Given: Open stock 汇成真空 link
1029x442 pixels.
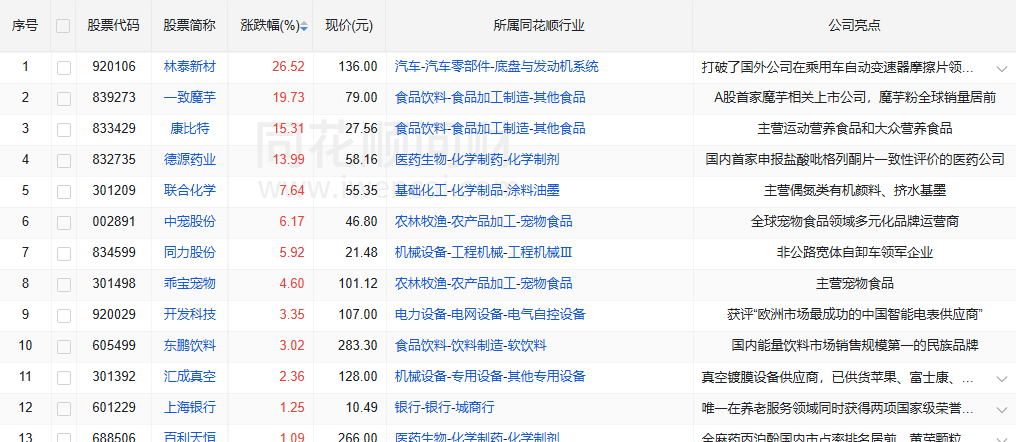Looking at the screenshot, I should click(x=190, y=376).
